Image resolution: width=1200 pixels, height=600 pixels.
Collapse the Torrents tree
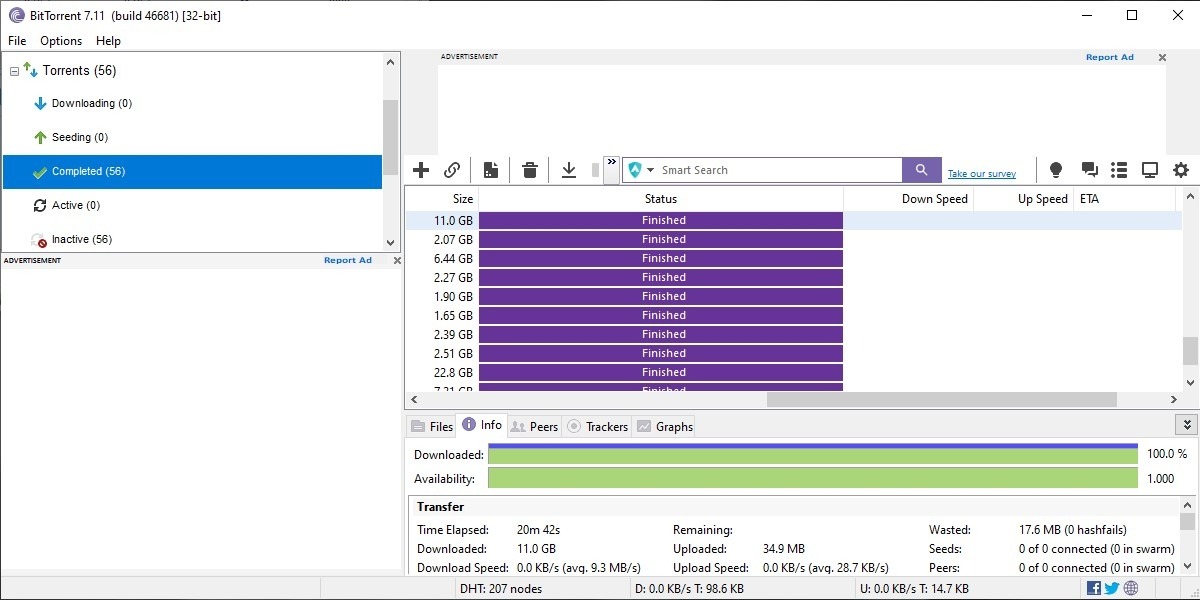pos(13,70)
